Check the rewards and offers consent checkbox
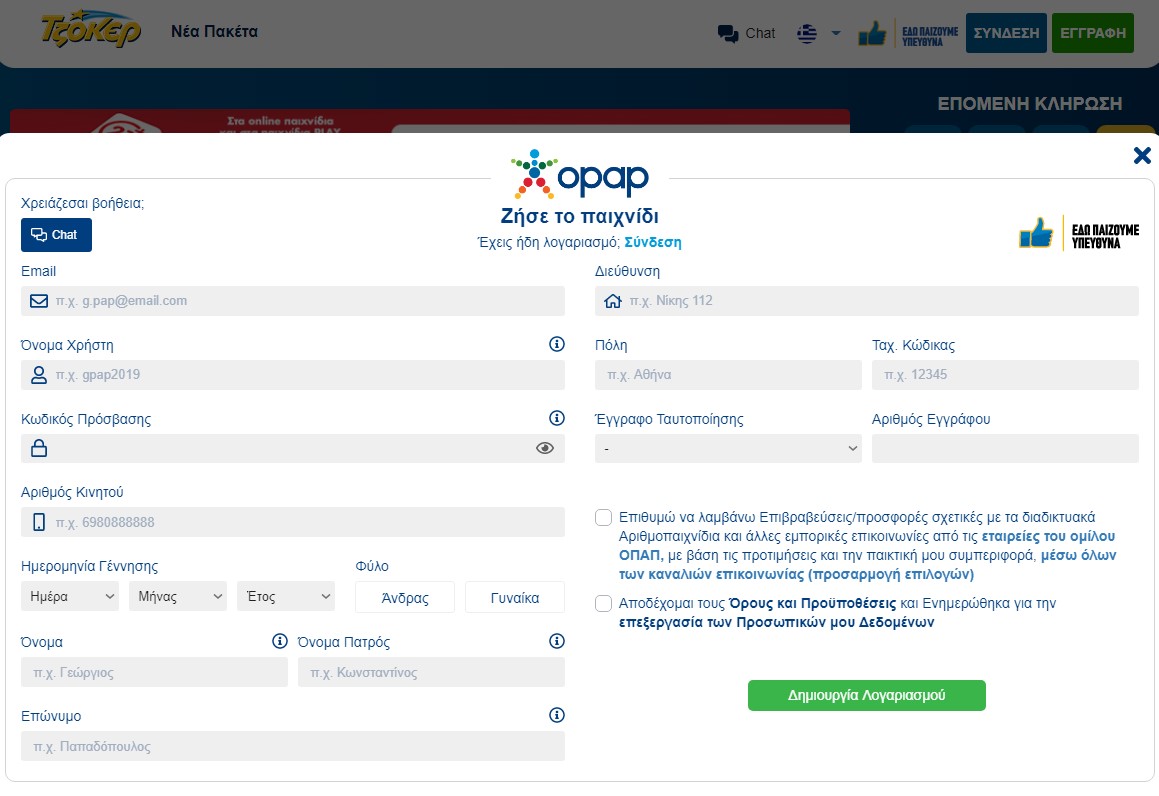1159x796 pixels. [x=603, y=517]
